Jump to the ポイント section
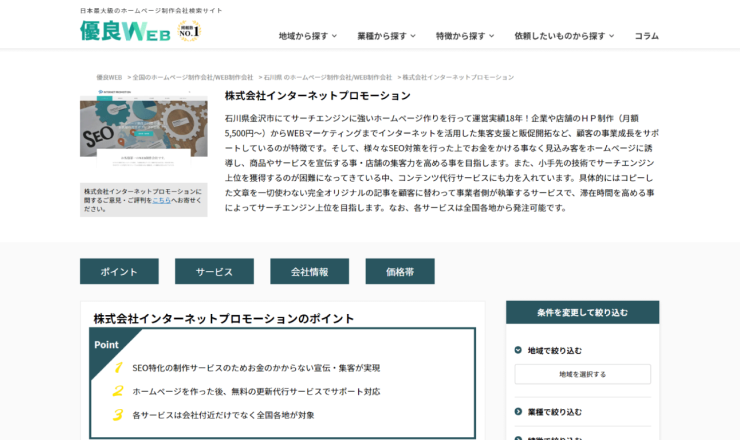 tap(119, 271)
